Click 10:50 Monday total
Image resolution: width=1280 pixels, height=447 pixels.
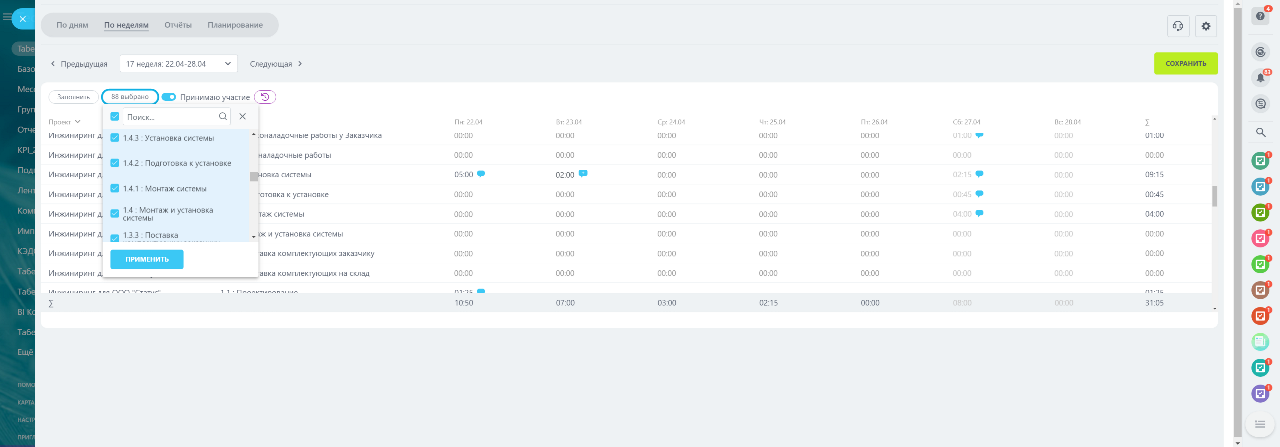(x=464, y=302)
